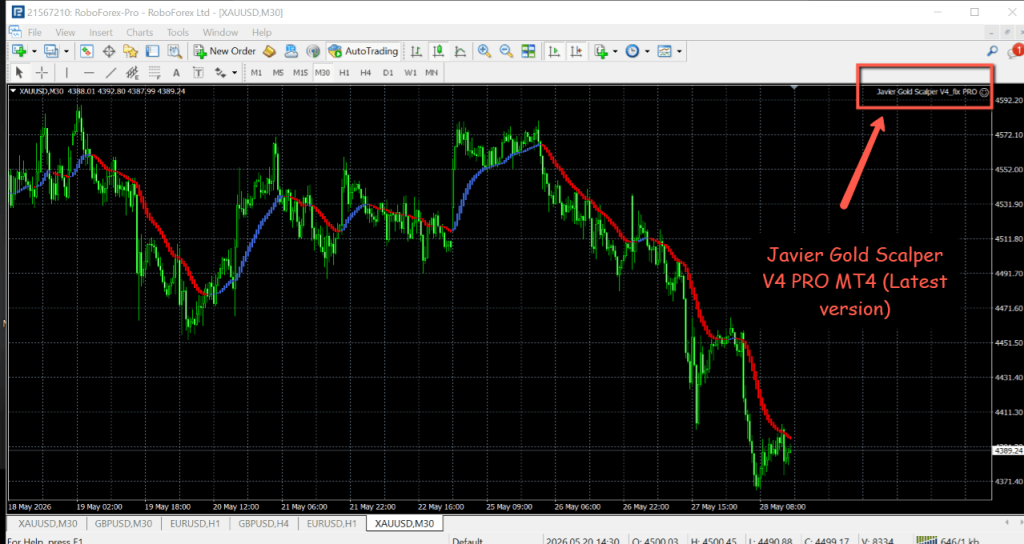Click the signals radio-wave icon
Screen dimensions: 1024x544
point(313,51)
